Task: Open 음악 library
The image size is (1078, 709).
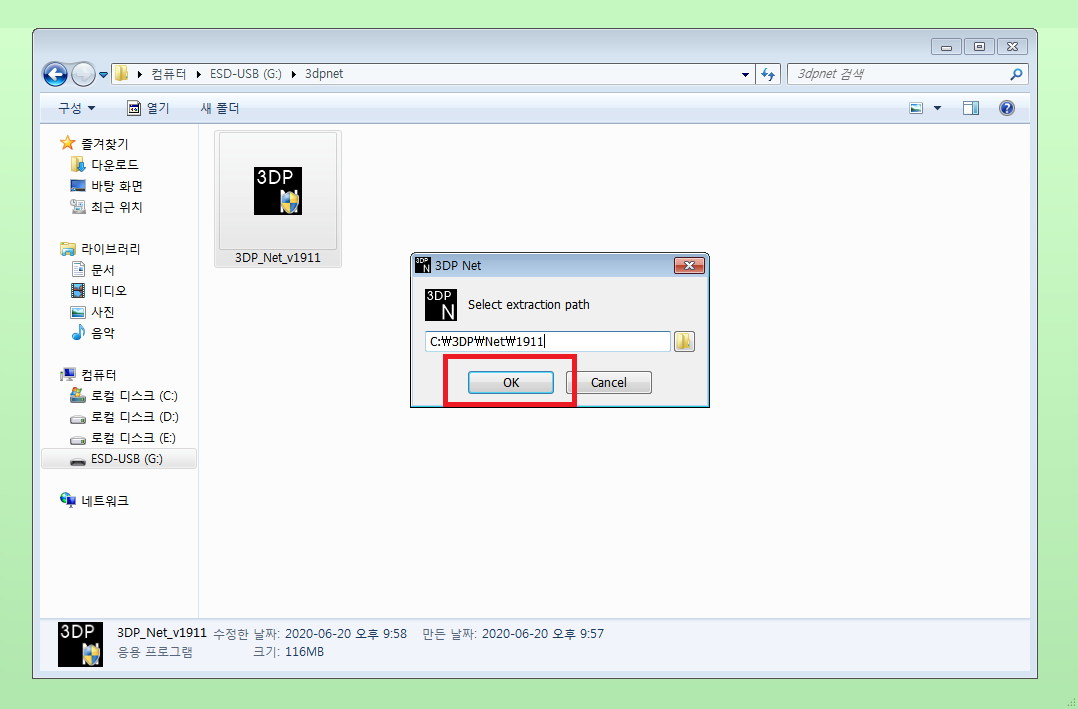Action: (x=102, y=333)
